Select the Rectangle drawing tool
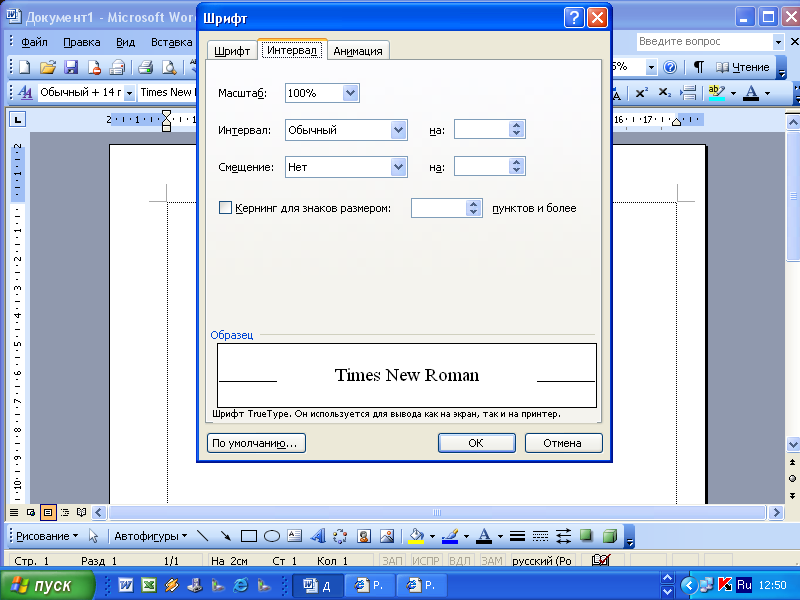The width and height of the screenshot is (800, 600). (x=248, y=536)
